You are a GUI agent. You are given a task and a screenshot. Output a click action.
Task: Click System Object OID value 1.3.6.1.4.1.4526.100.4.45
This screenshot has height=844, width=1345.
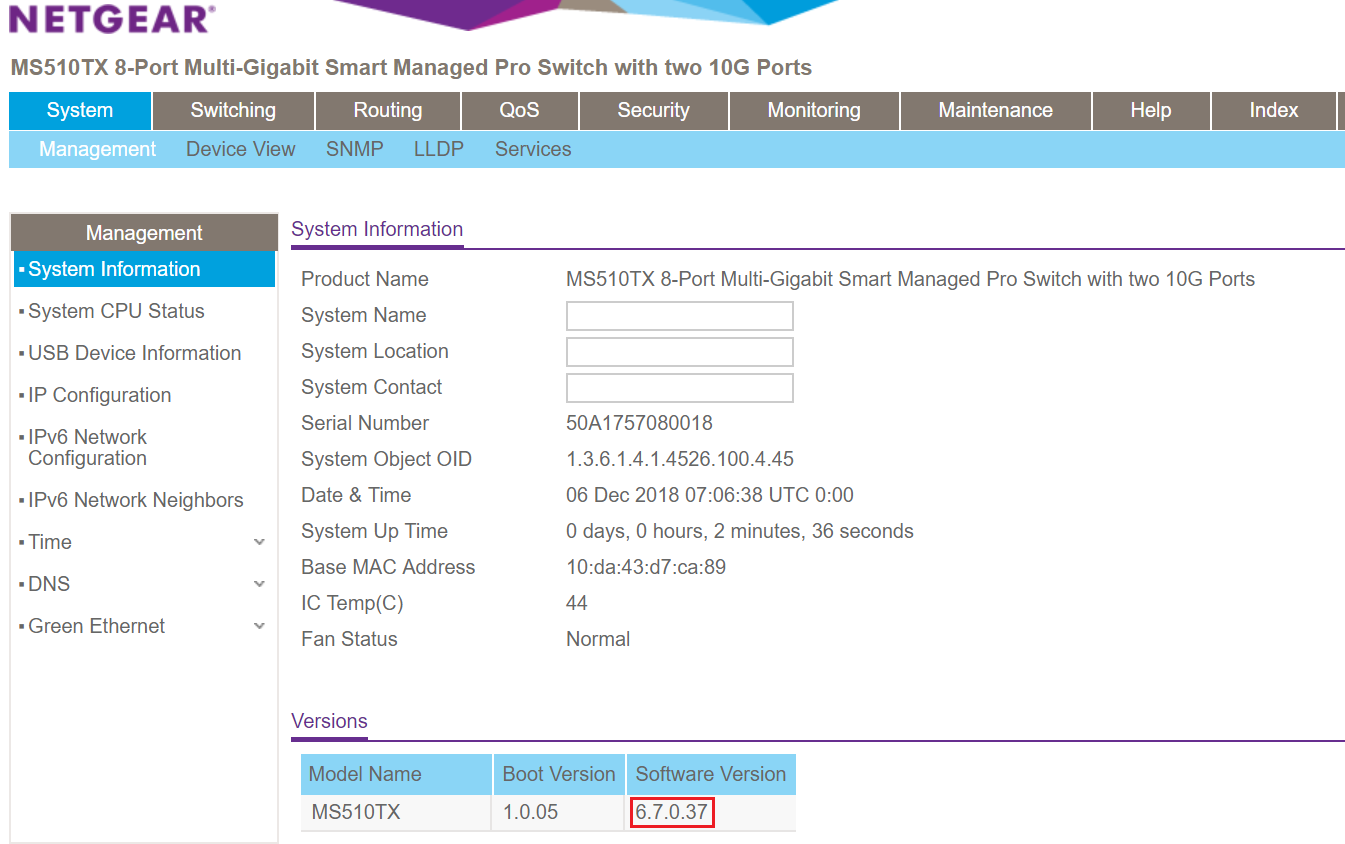click(680, 459)
